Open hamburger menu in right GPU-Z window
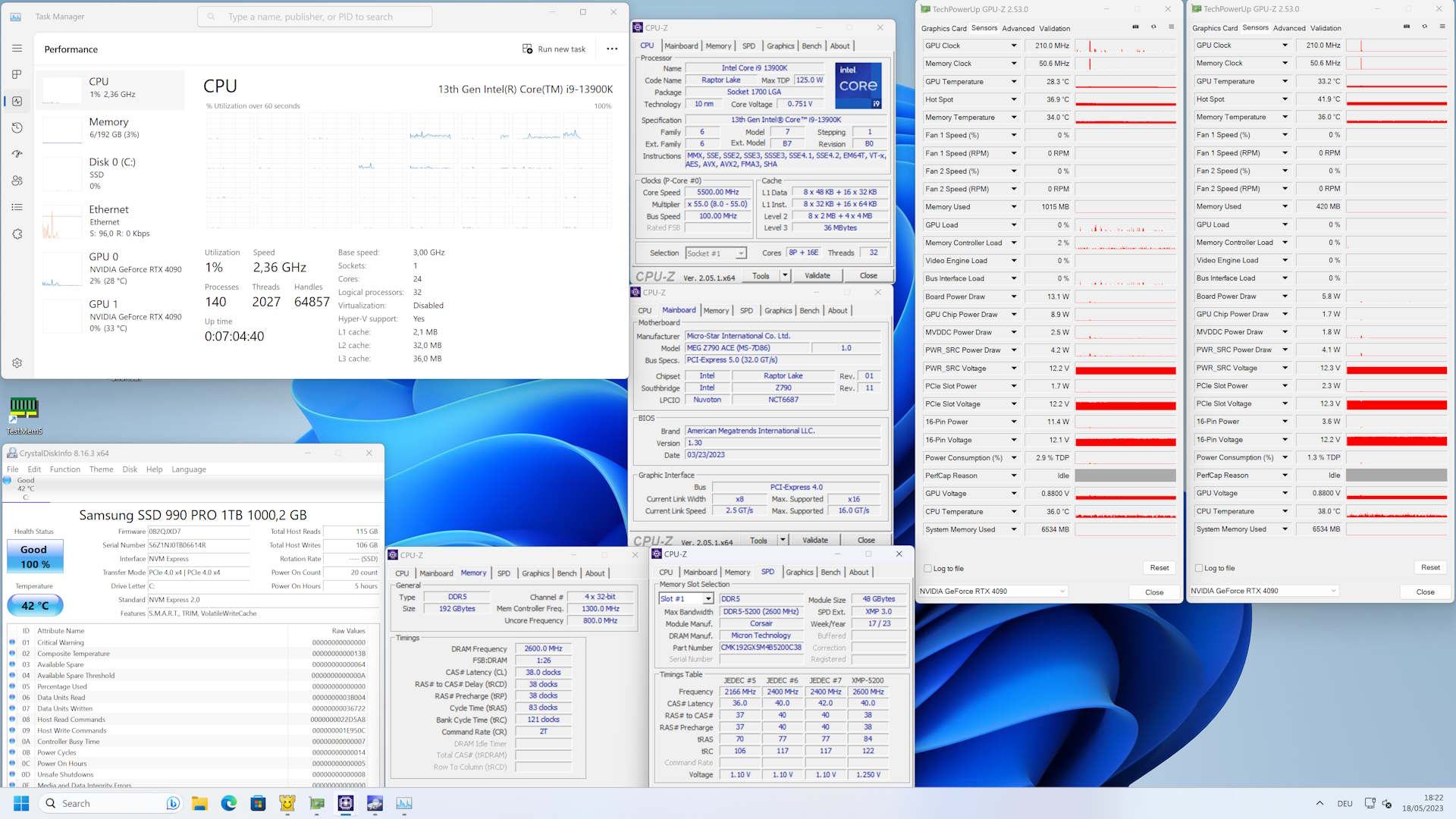The image size is (1456, 819). coord(1442,27)
